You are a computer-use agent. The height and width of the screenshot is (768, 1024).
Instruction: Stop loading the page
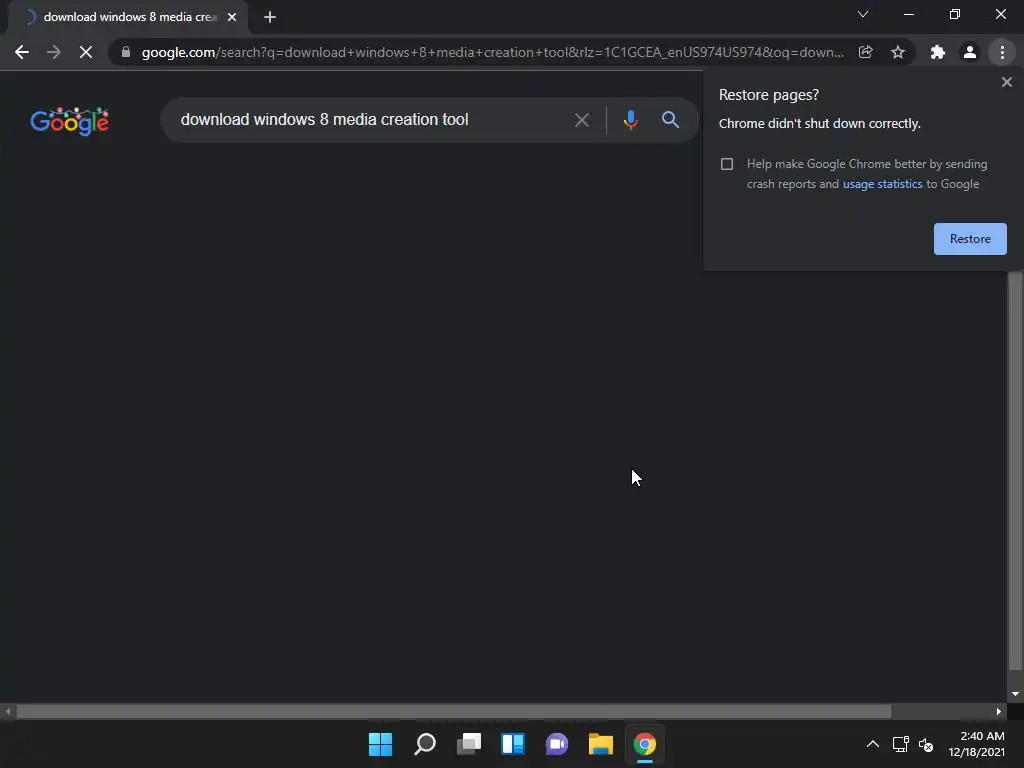pos(86,52)
